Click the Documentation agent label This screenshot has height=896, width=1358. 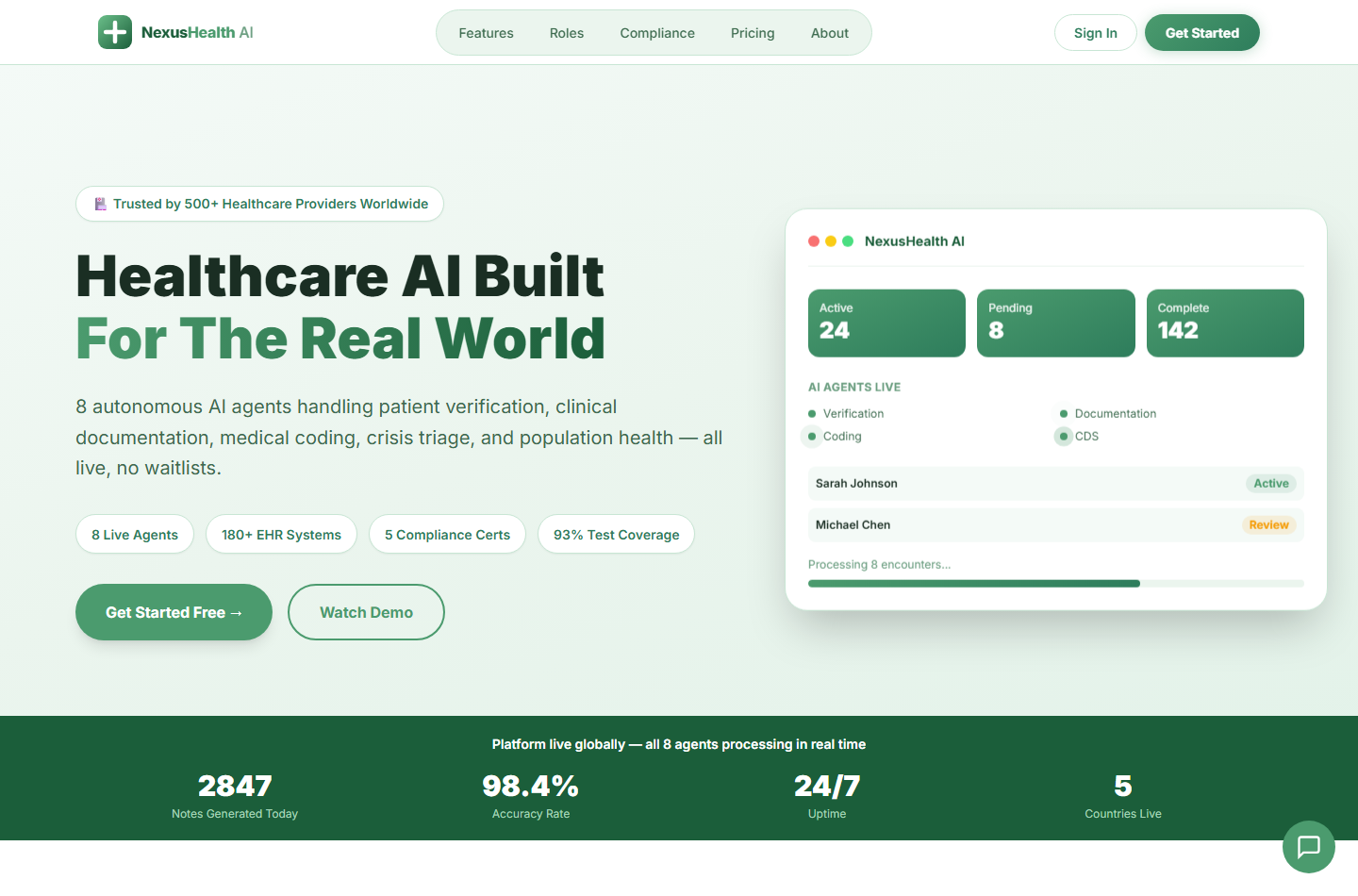pos(1116,414)
